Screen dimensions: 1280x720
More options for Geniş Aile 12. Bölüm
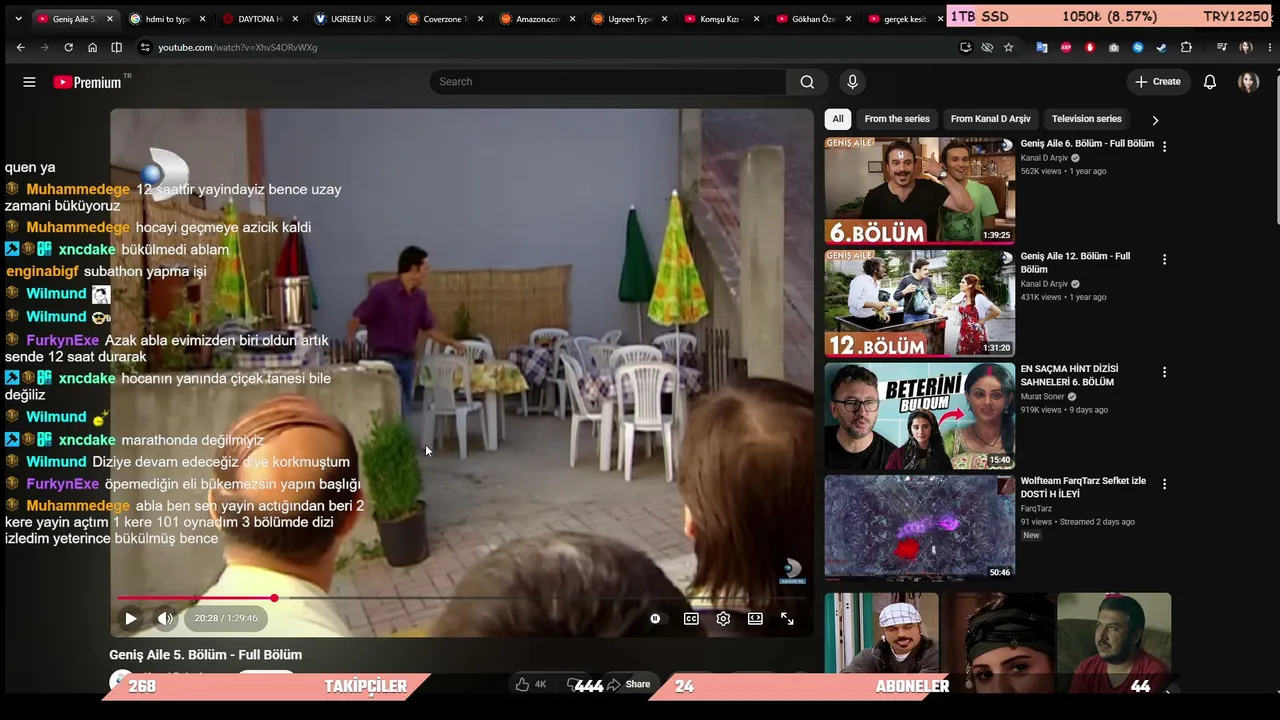(1164, 259)
